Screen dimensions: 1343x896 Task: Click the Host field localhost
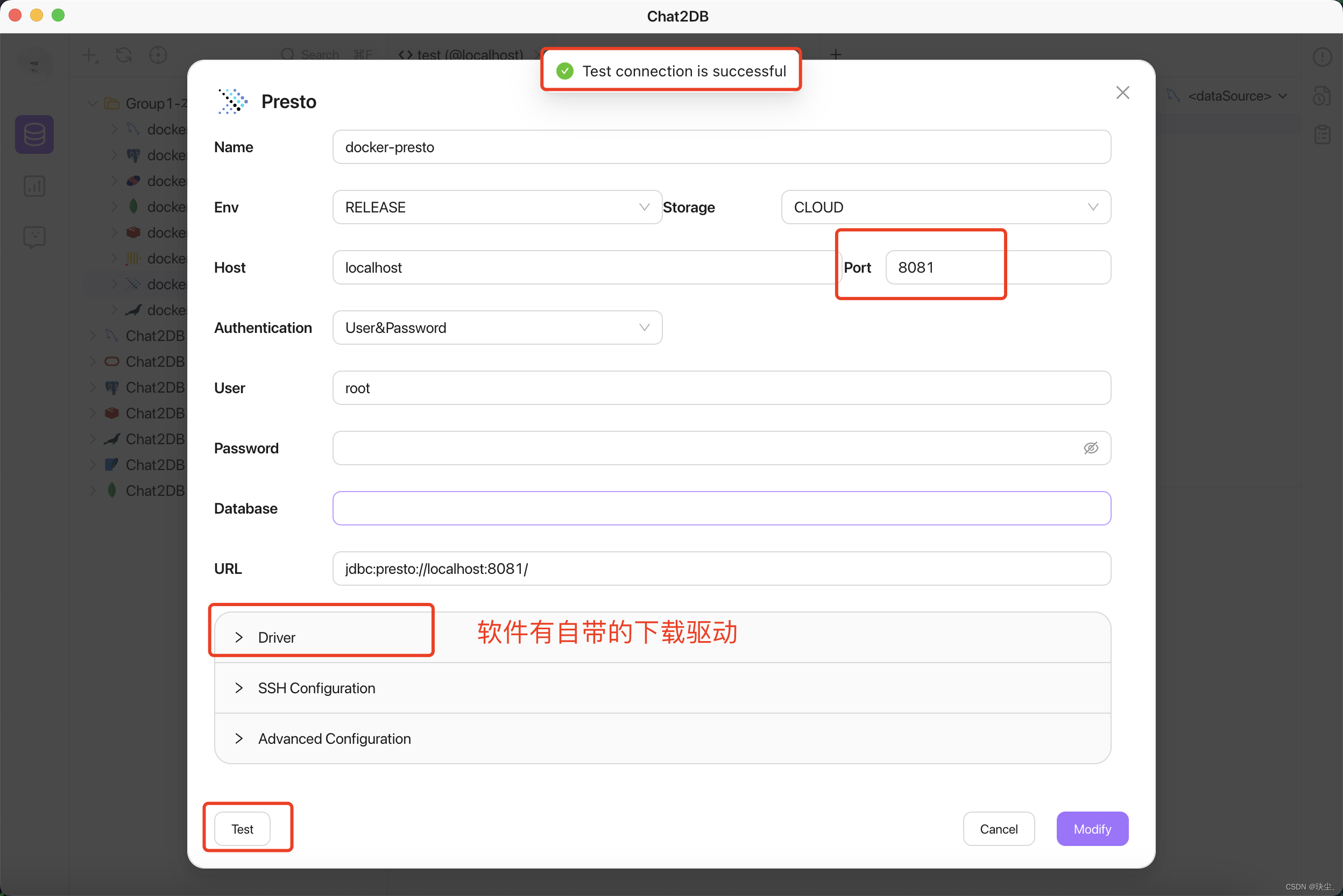point(586,267)
